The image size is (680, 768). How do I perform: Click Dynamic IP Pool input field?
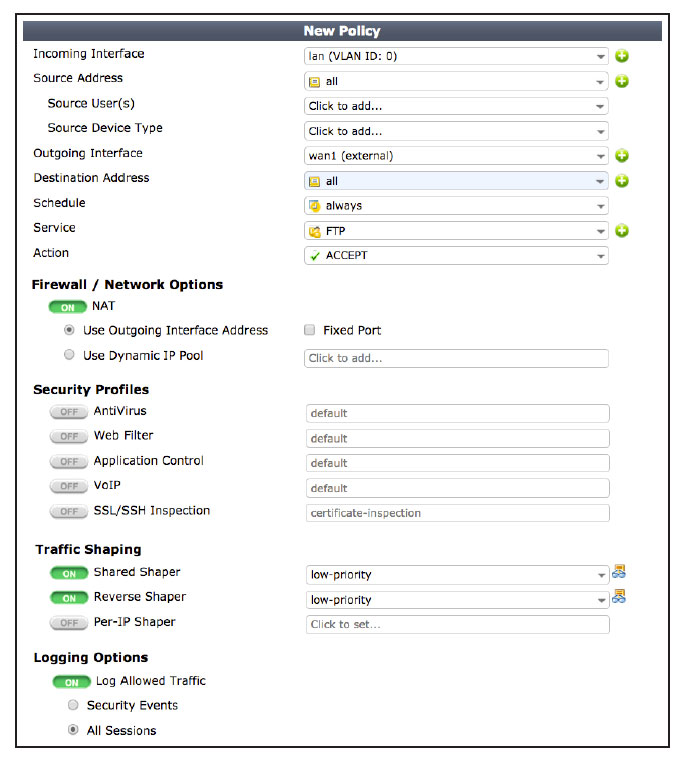click(x=456, y=359)
